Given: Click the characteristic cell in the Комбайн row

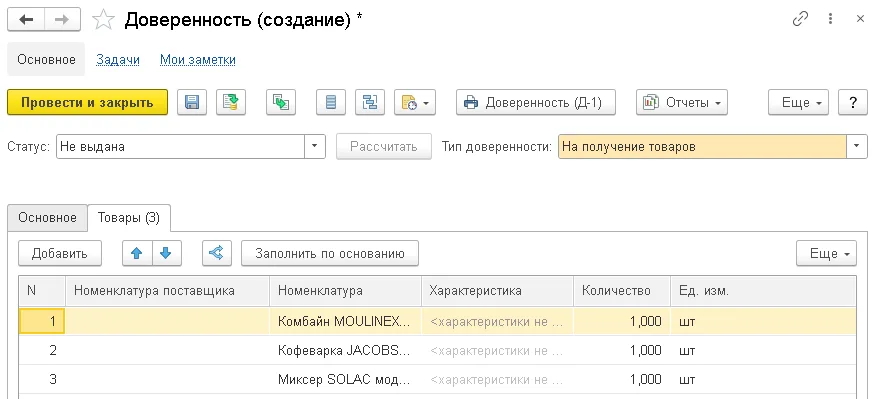Looking at the screenshot, I should [x=498, y=321].
